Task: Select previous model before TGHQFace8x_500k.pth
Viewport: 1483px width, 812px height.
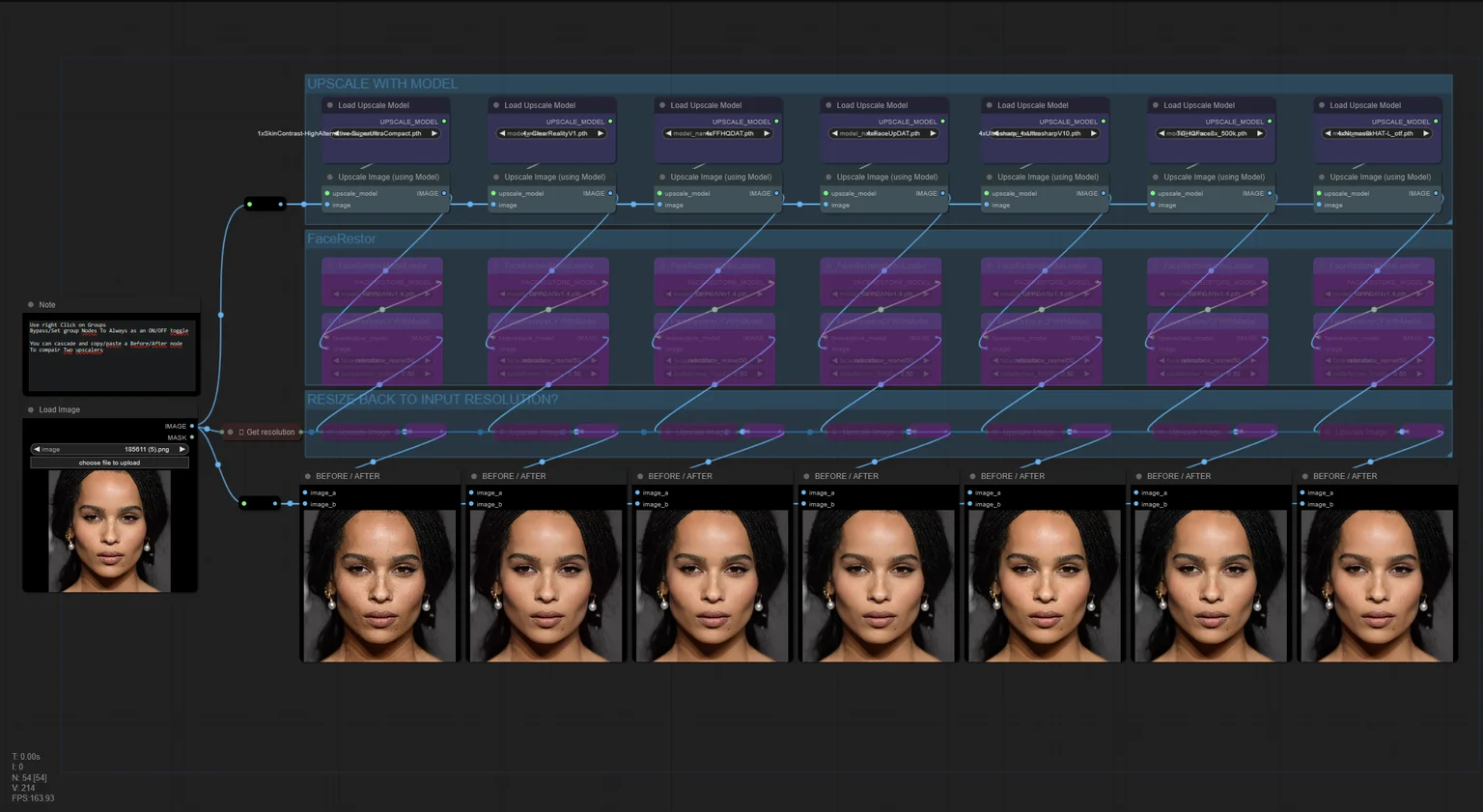Action: point(1162,133)
